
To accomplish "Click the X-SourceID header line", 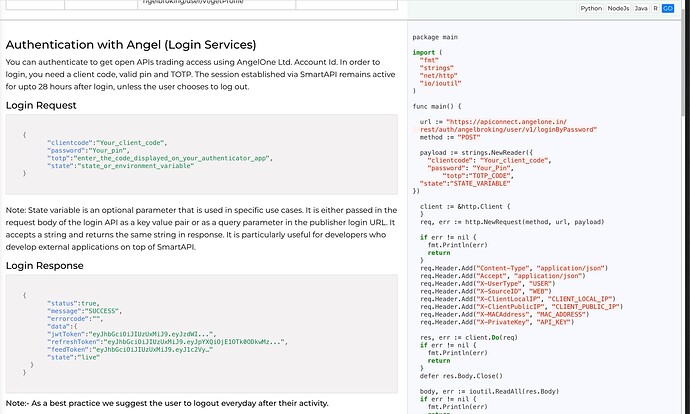I will pos(485,291).
